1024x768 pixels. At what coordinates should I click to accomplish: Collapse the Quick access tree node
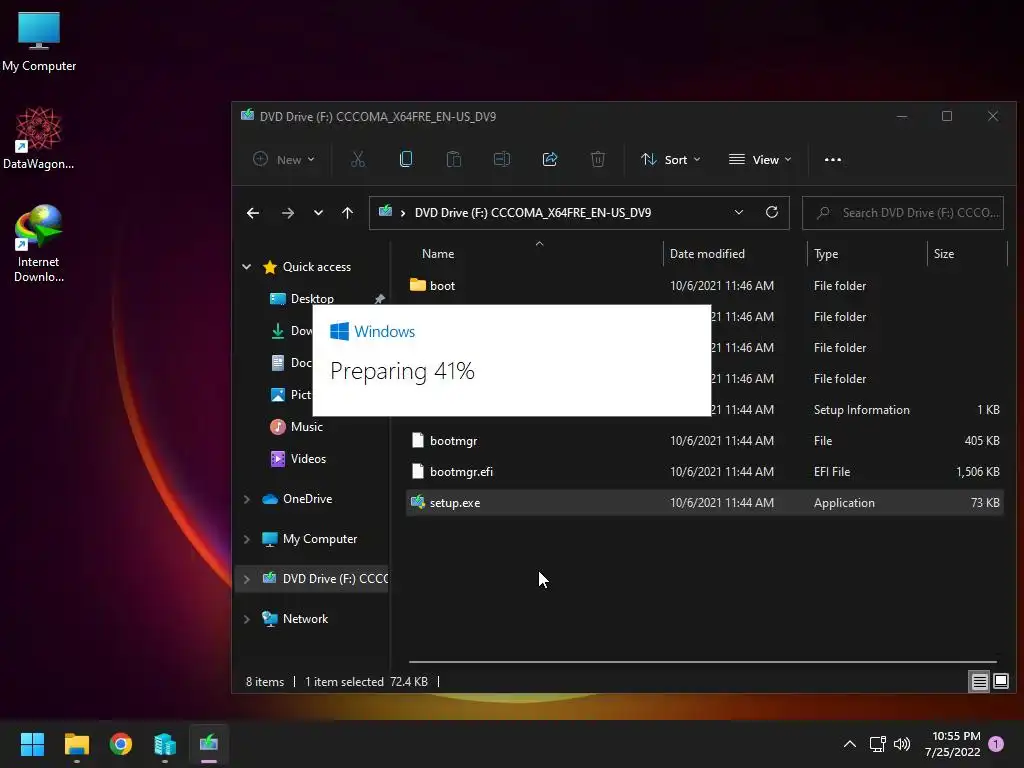[247, 266]
